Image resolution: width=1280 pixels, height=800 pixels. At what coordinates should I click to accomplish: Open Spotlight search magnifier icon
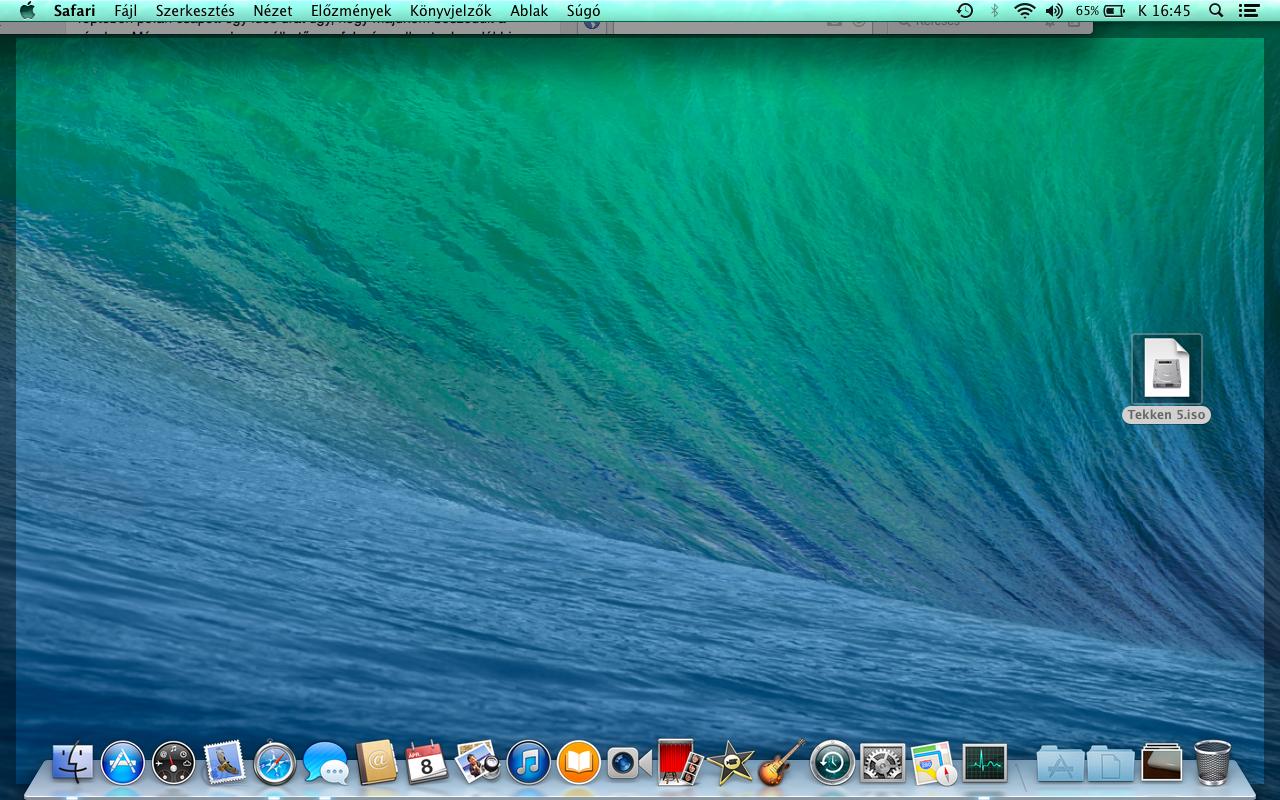pyautogui.click(x=1216, y=10)
